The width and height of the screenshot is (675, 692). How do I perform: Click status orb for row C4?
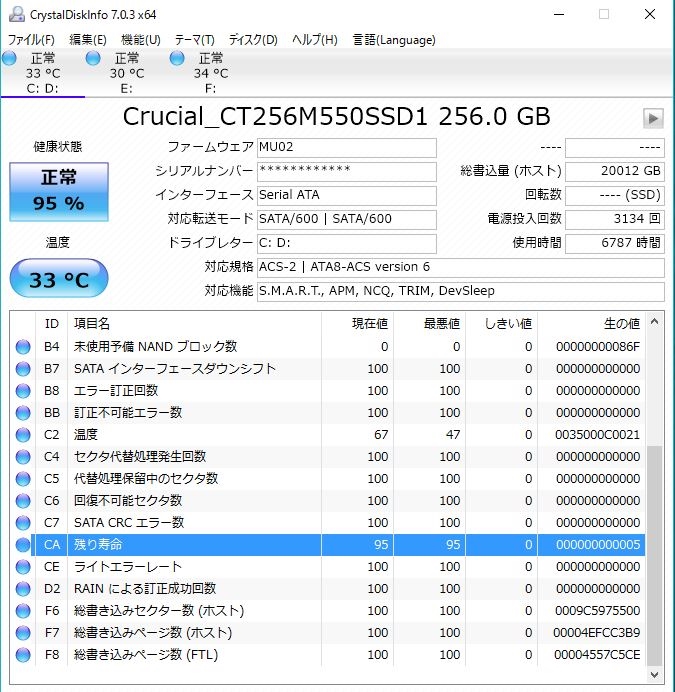point(23,457)
